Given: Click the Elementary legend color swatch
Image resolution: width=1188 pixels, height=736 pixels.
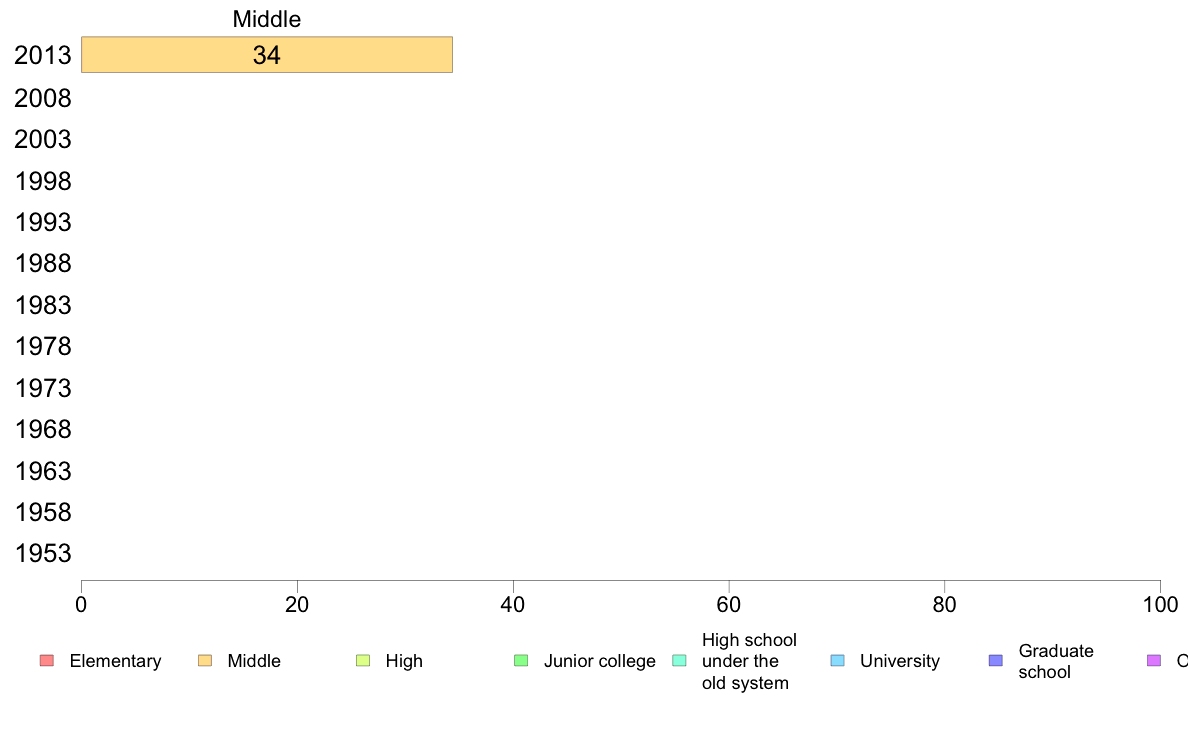Looking at the screenshot, I should (x=47, y=661).
